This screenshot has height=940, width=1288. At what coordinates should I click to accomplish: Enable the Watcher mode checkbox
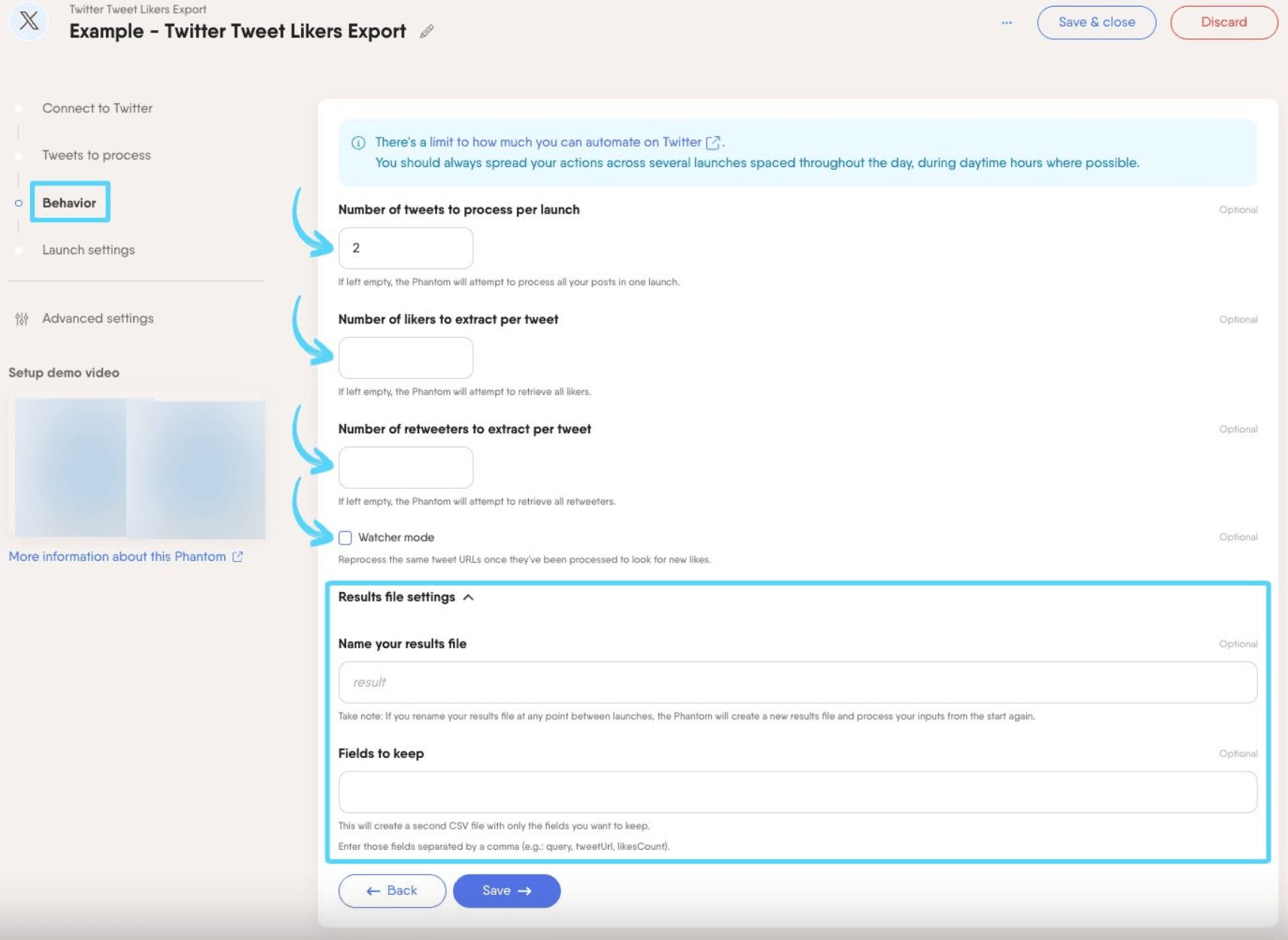click(345, 538)
